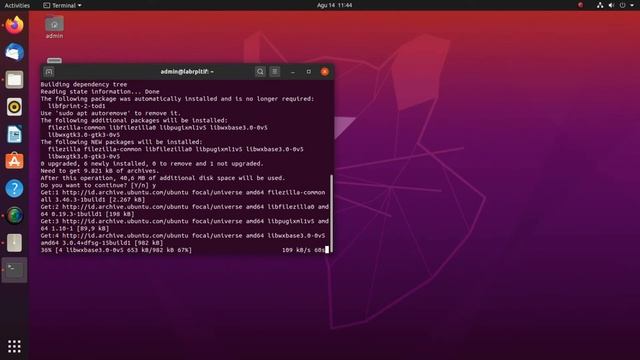The height and width of the screenshot is (360, 640).
Task: Click the 'Get:1' archive URL line
Action: point(183,193)
